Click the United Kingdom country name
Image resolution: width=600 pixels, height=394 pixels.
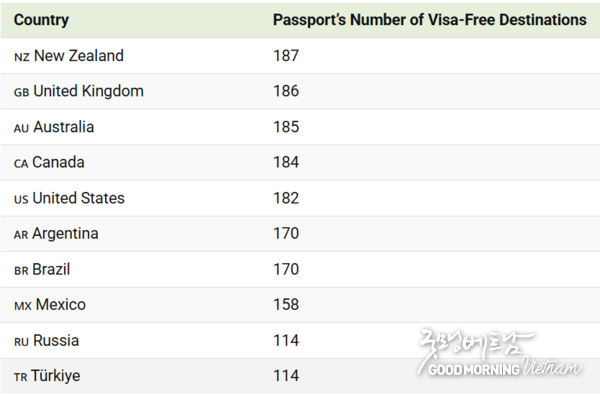[89, 91]
